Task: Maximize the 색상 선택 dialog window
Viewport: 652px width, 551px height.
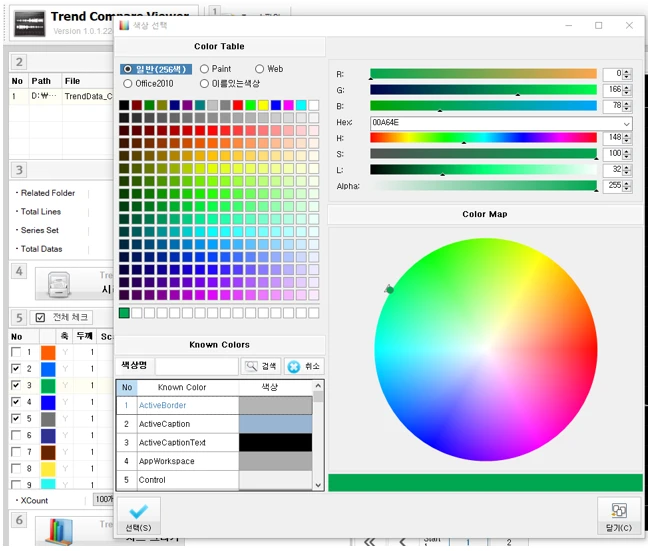Action: pyautogui.click(x=598, y=26)
